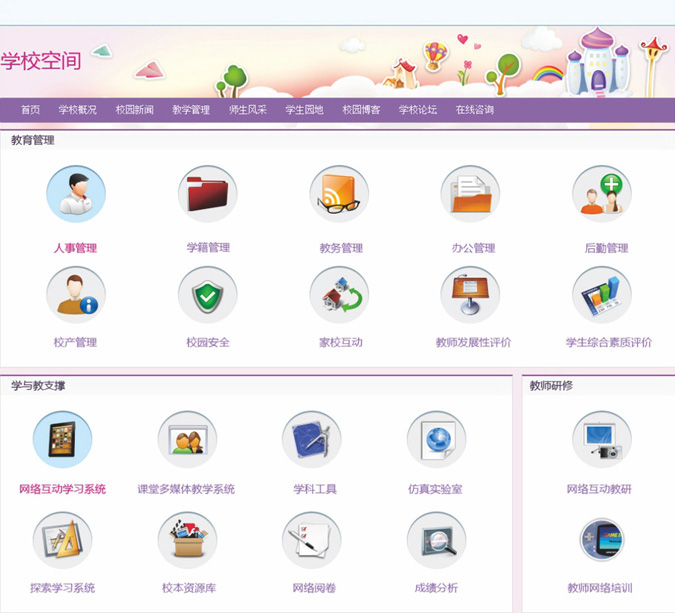Click the 学籍管理 red folder icon

[x=207, y=194]
